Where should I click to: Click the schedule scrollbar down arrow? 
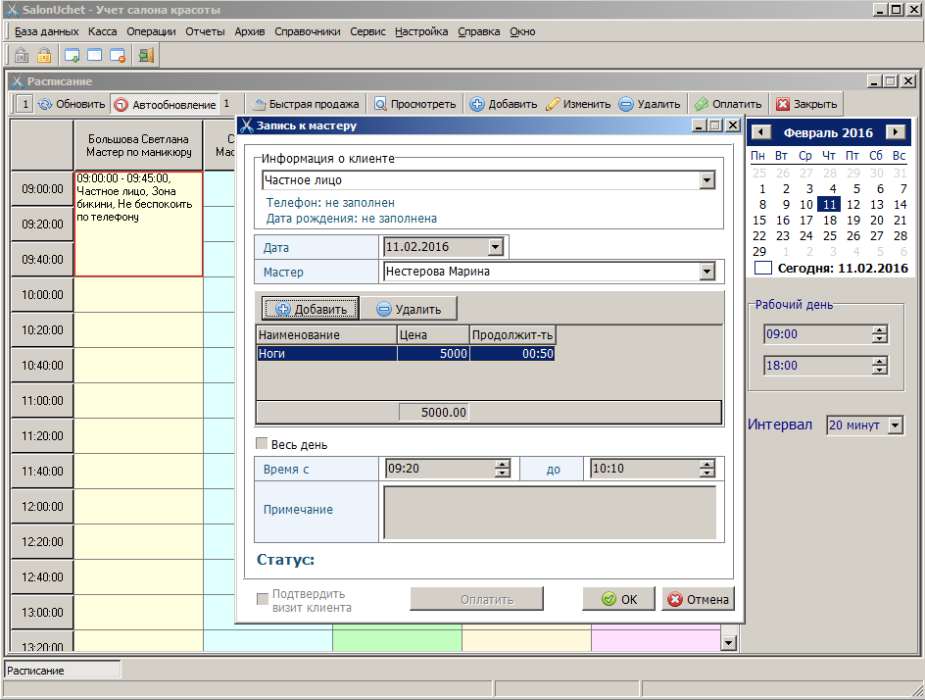729,643
